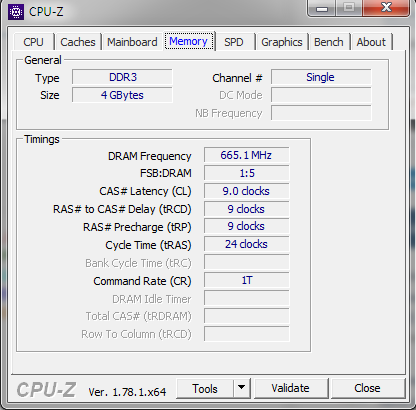The image size is (416, 410).
Task: Open the SPD tab
Action: tap(234, 42)
